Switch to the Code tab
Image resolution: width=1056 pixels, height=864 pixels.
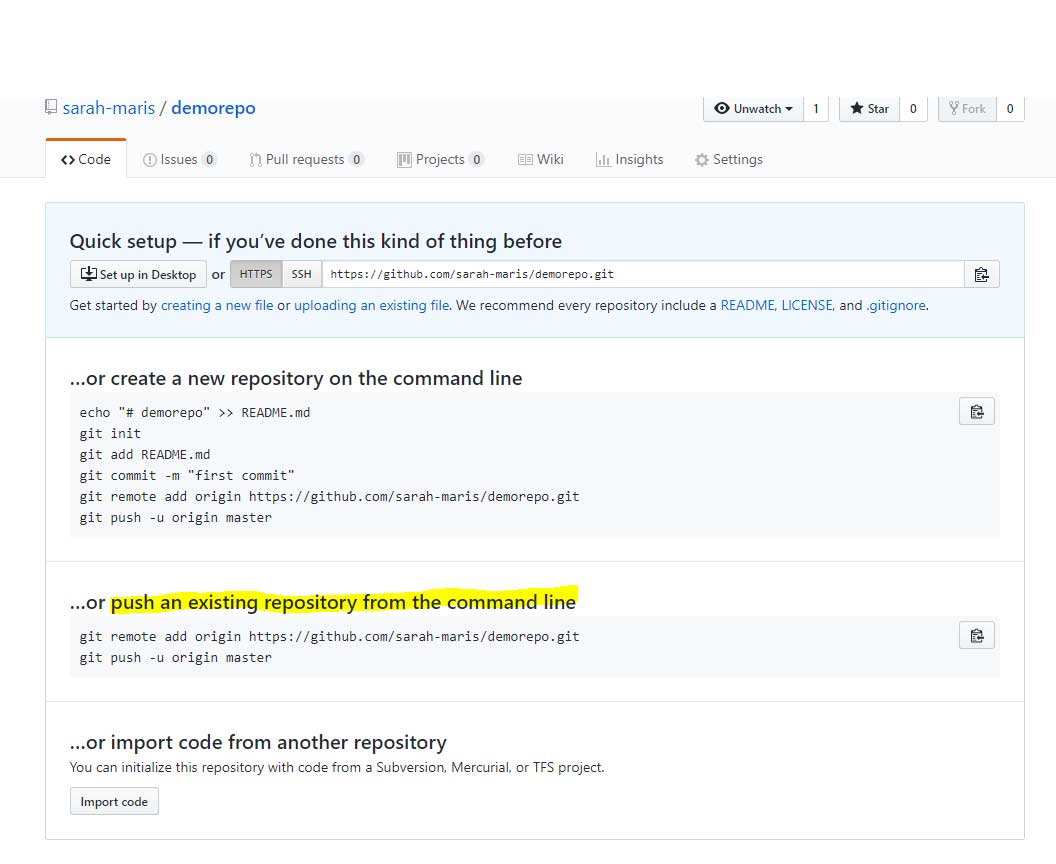(86, 160)
